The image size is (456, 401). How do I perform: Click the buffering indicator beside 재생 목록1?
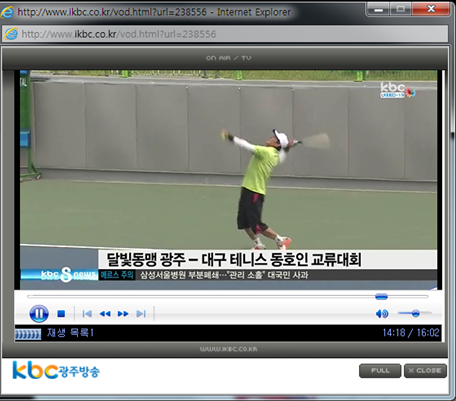tap(28, 334)
